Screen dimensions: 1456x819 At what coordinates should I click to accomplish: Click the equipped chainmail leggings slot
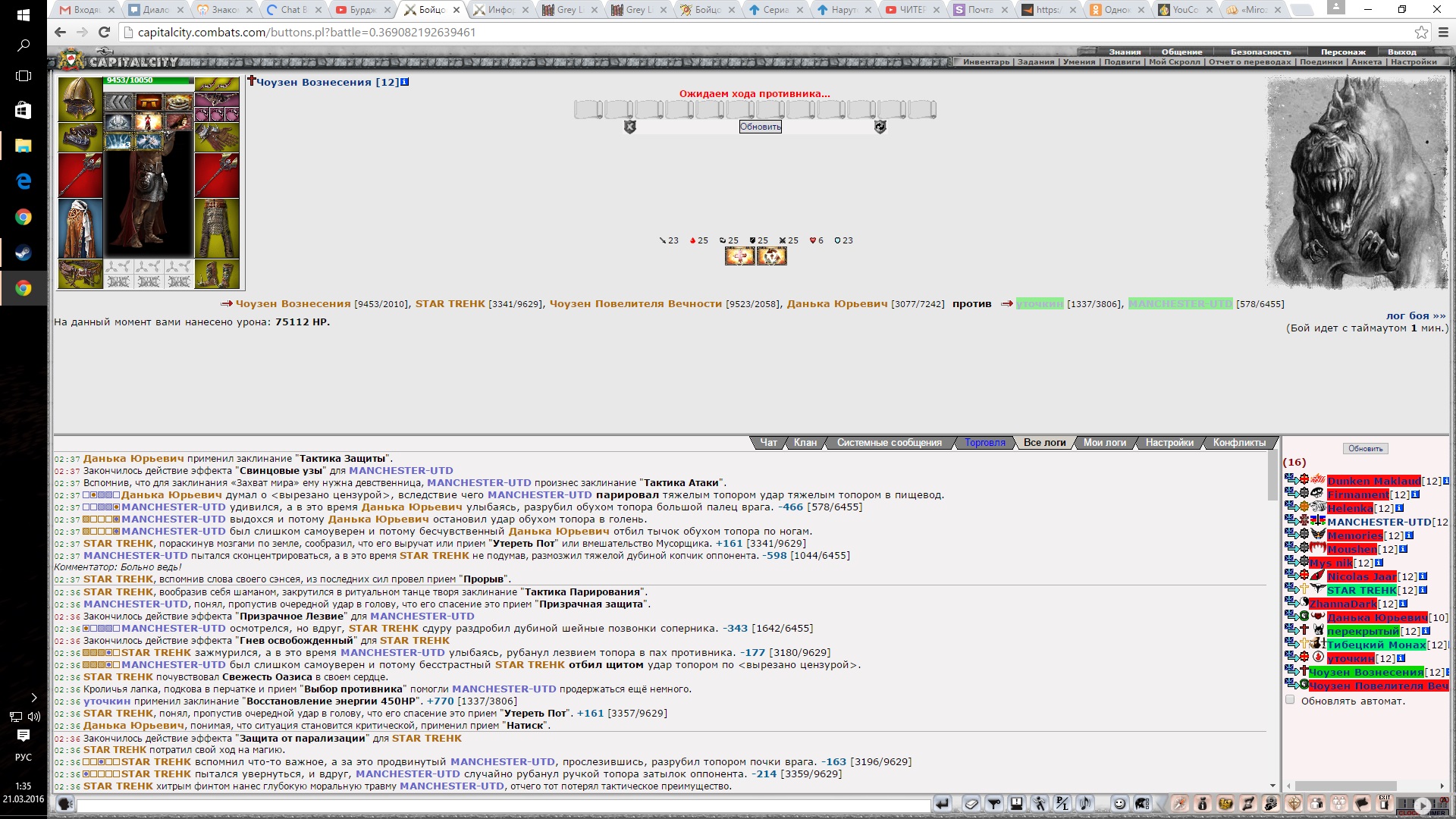(217, 228)
